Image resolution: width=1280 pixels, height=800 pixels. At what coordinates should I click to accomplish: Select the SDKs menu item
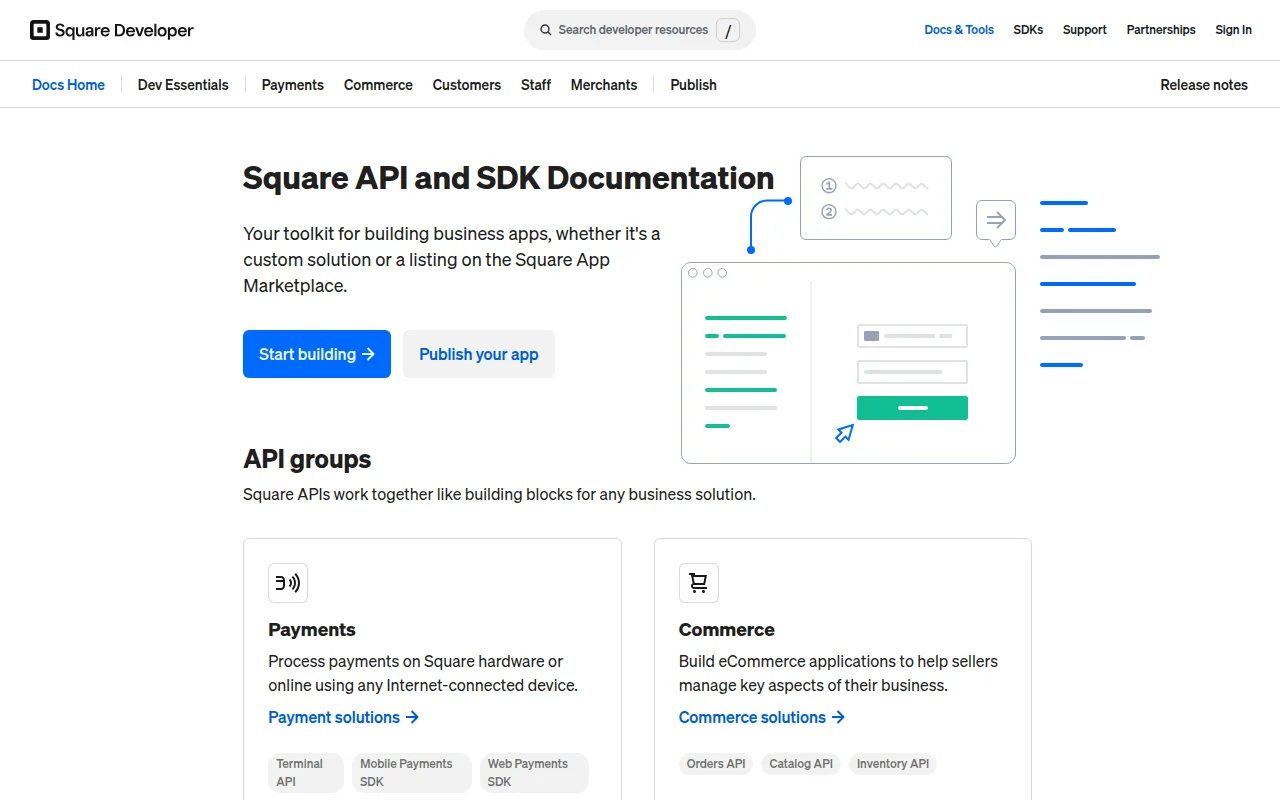click(x=1028, y=30)
